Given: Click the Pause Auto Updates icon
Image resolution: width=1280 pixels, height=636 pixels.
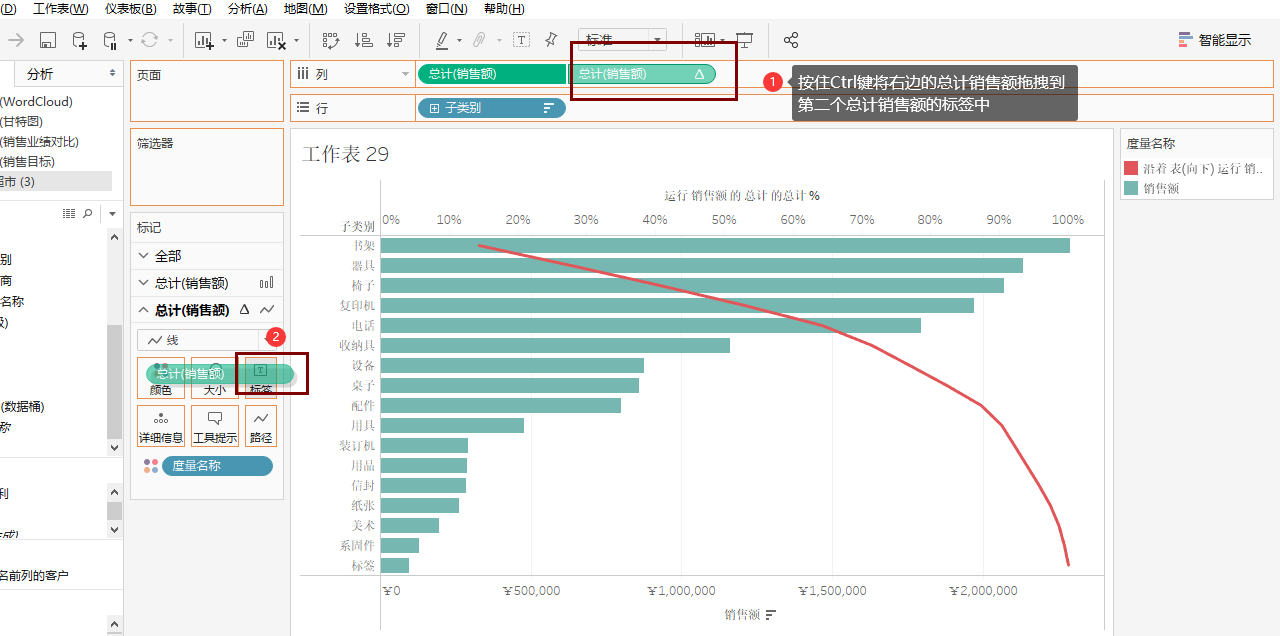Looking at the screenshot, I should coord(110,40).
